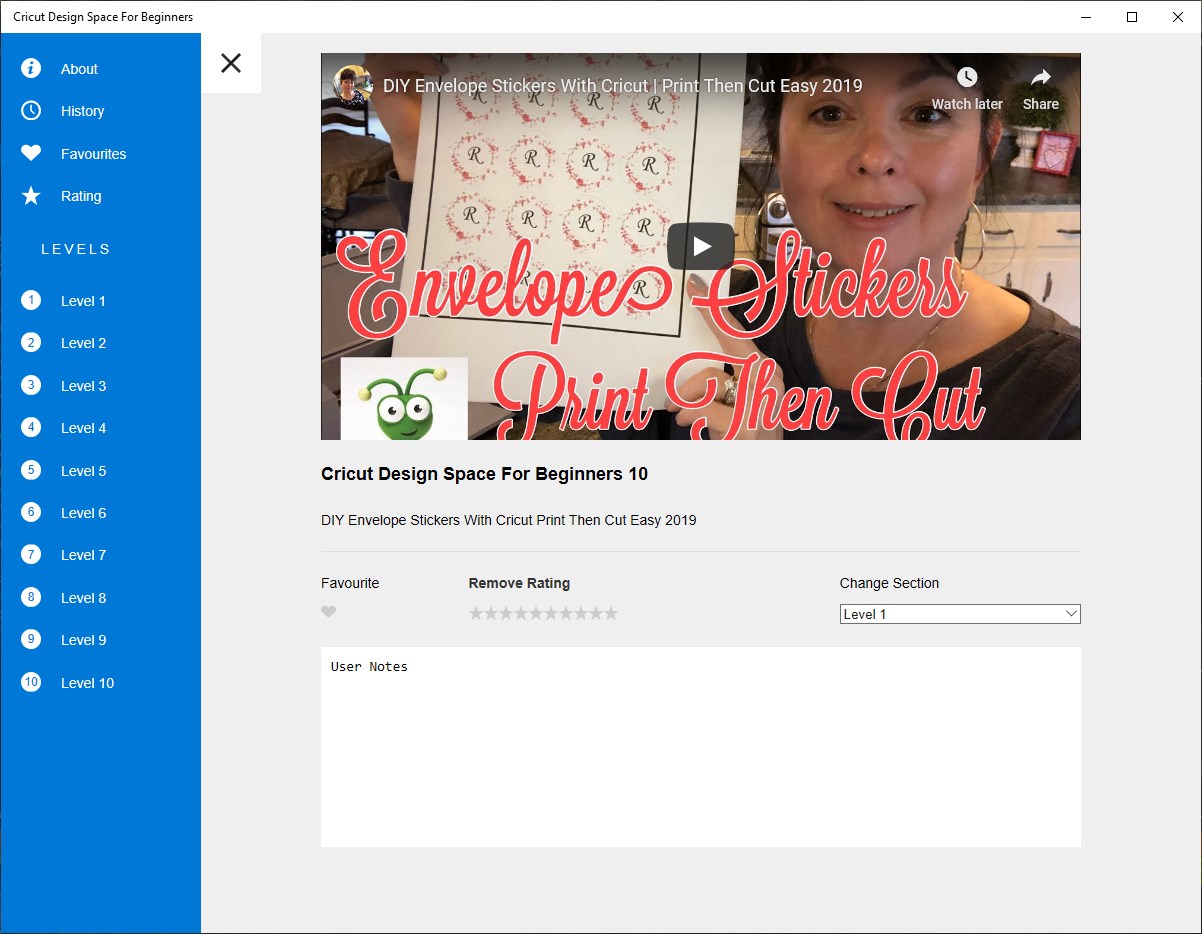This screenshot has width=1202, height=934.
Task: Select Level 9 label in sidebar
Action: click(x=83, y=640)
